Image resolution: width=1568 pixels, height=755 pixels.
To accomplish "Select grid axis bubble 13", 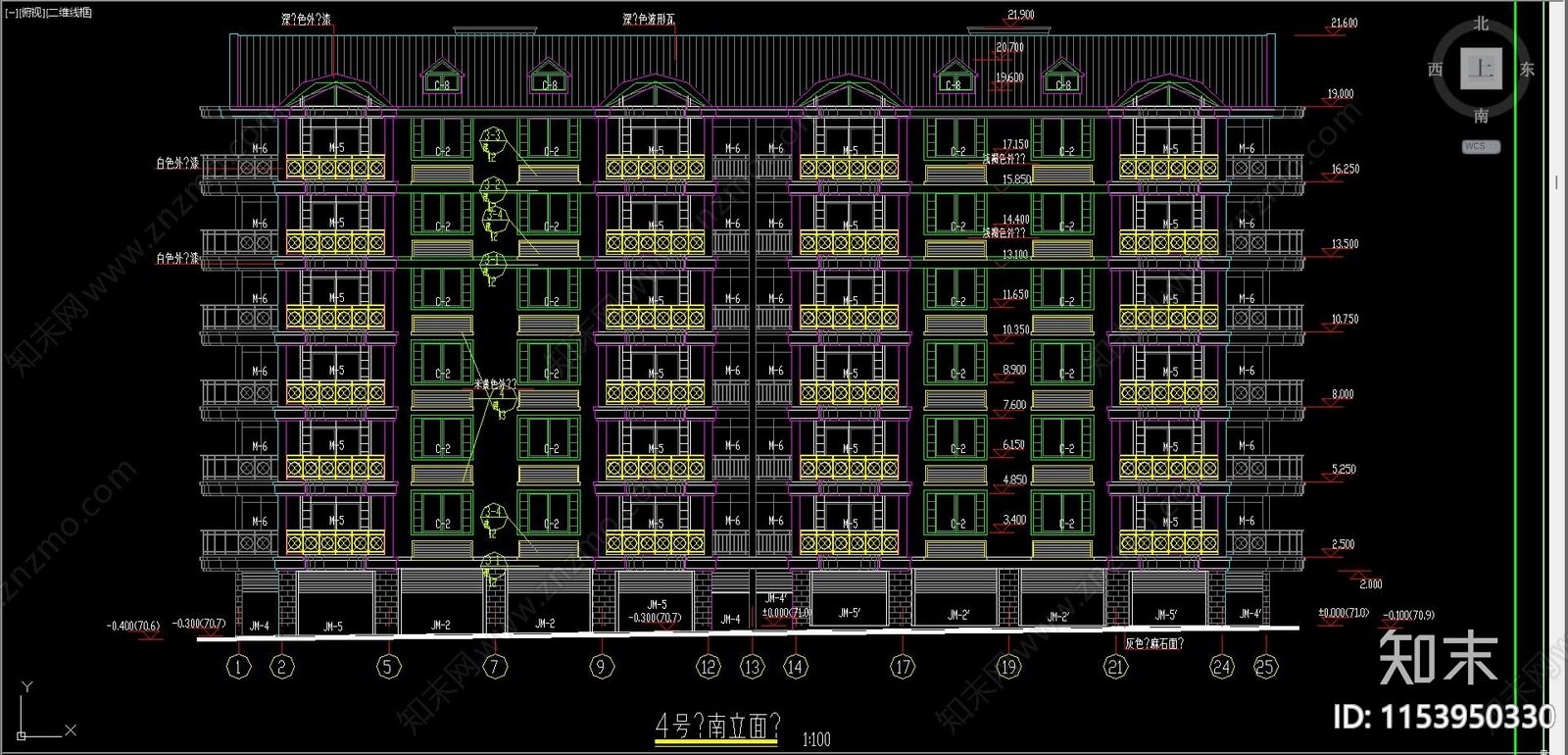I will 752,667.
